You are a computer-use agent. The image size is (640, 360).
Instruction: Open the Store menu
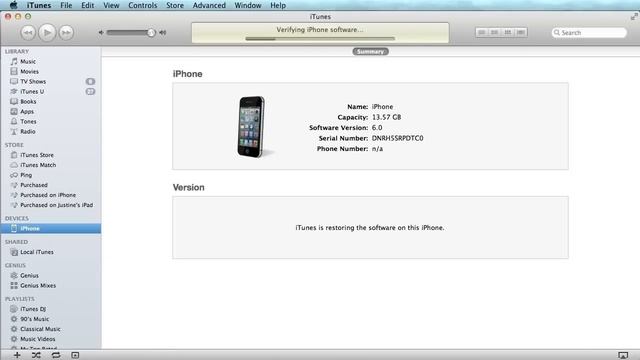[175, 5]
